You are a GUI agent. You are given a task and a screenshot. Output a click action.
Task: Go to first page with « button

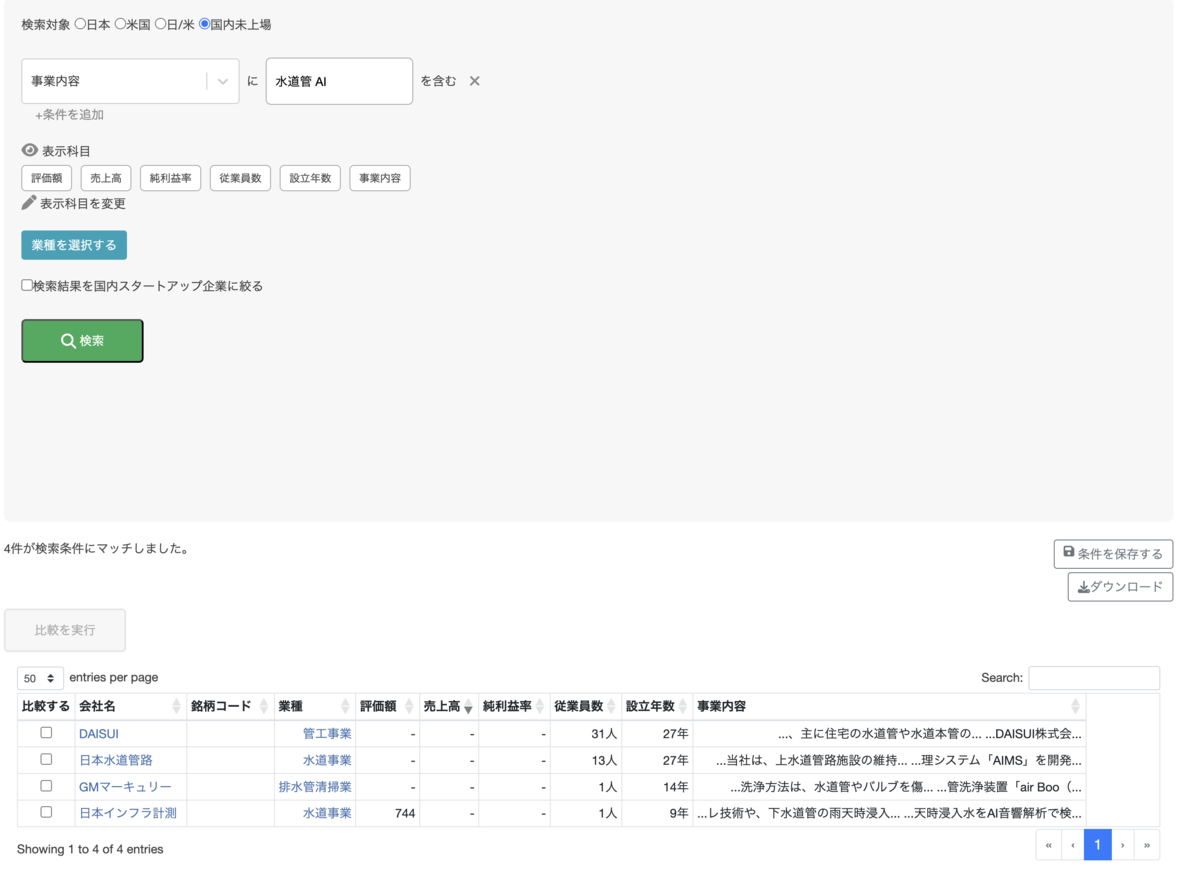[x=1048, y=845]
